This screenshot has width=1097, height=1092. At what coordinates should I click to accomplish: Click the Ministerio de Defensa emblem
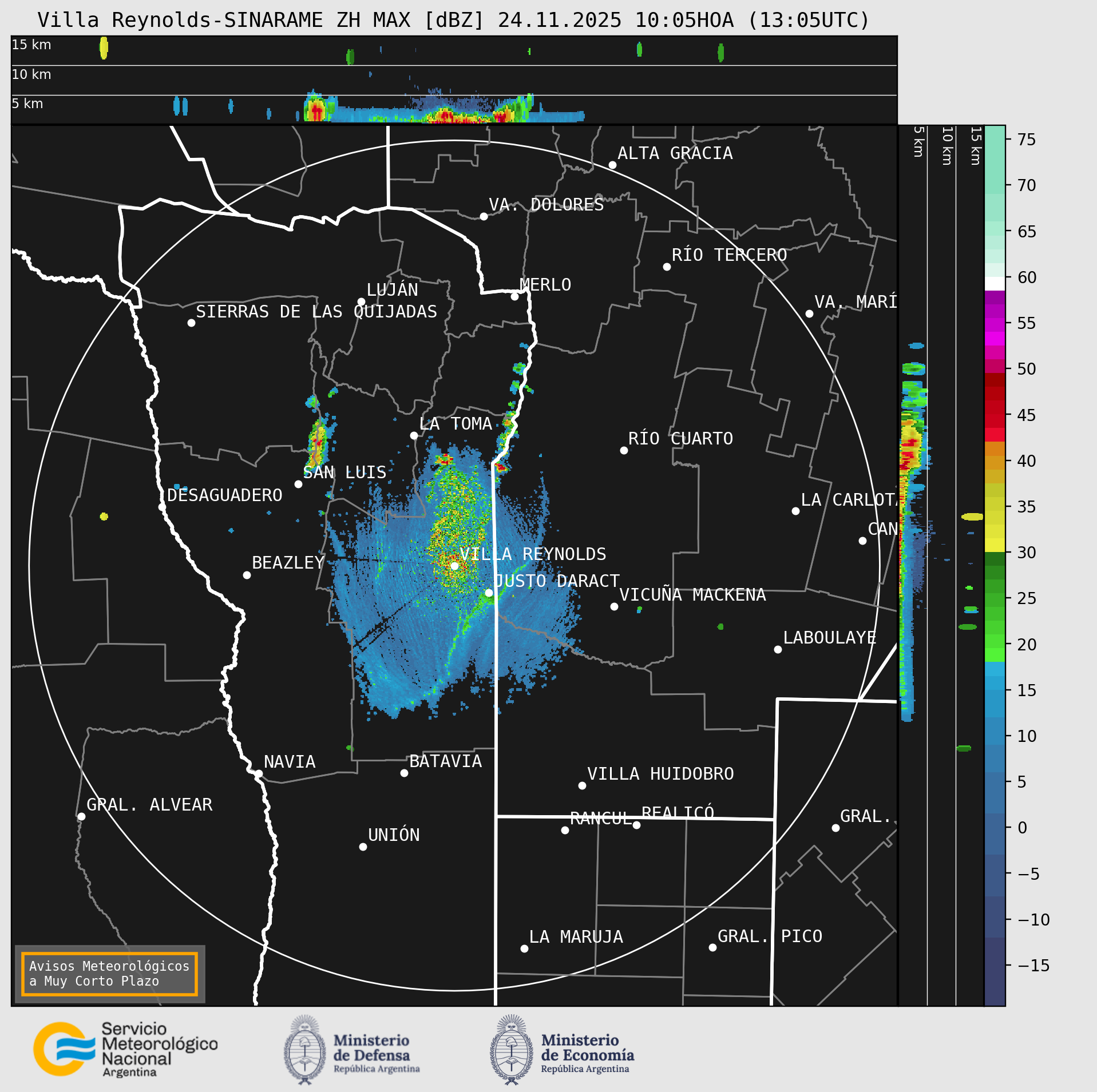305,1050
